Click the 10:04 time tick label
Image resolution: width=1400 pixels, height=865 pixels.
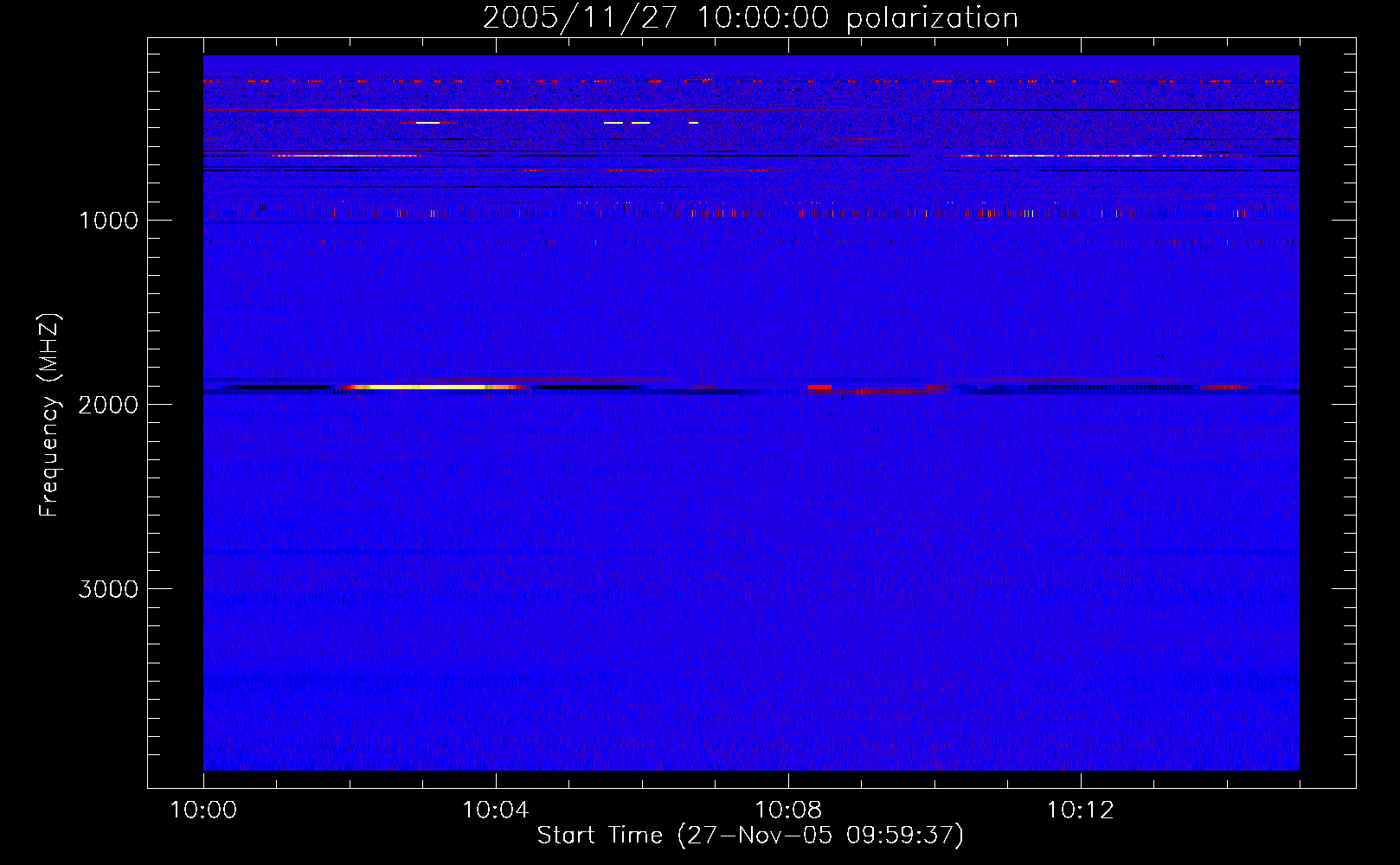(496, 811)
